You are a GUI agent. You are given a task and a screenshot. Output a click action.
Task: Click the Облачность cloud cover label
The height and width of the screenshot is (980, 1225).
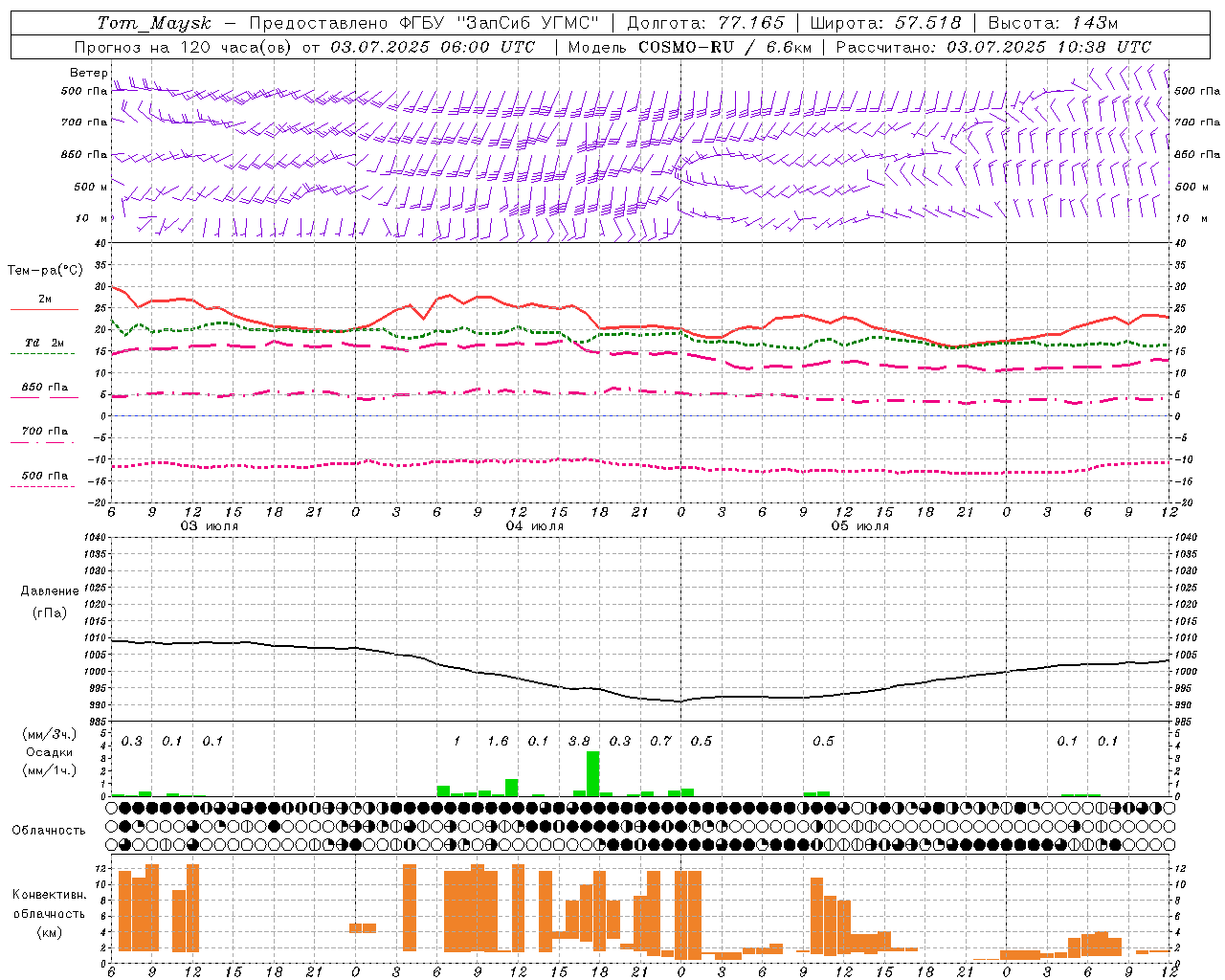49,830
